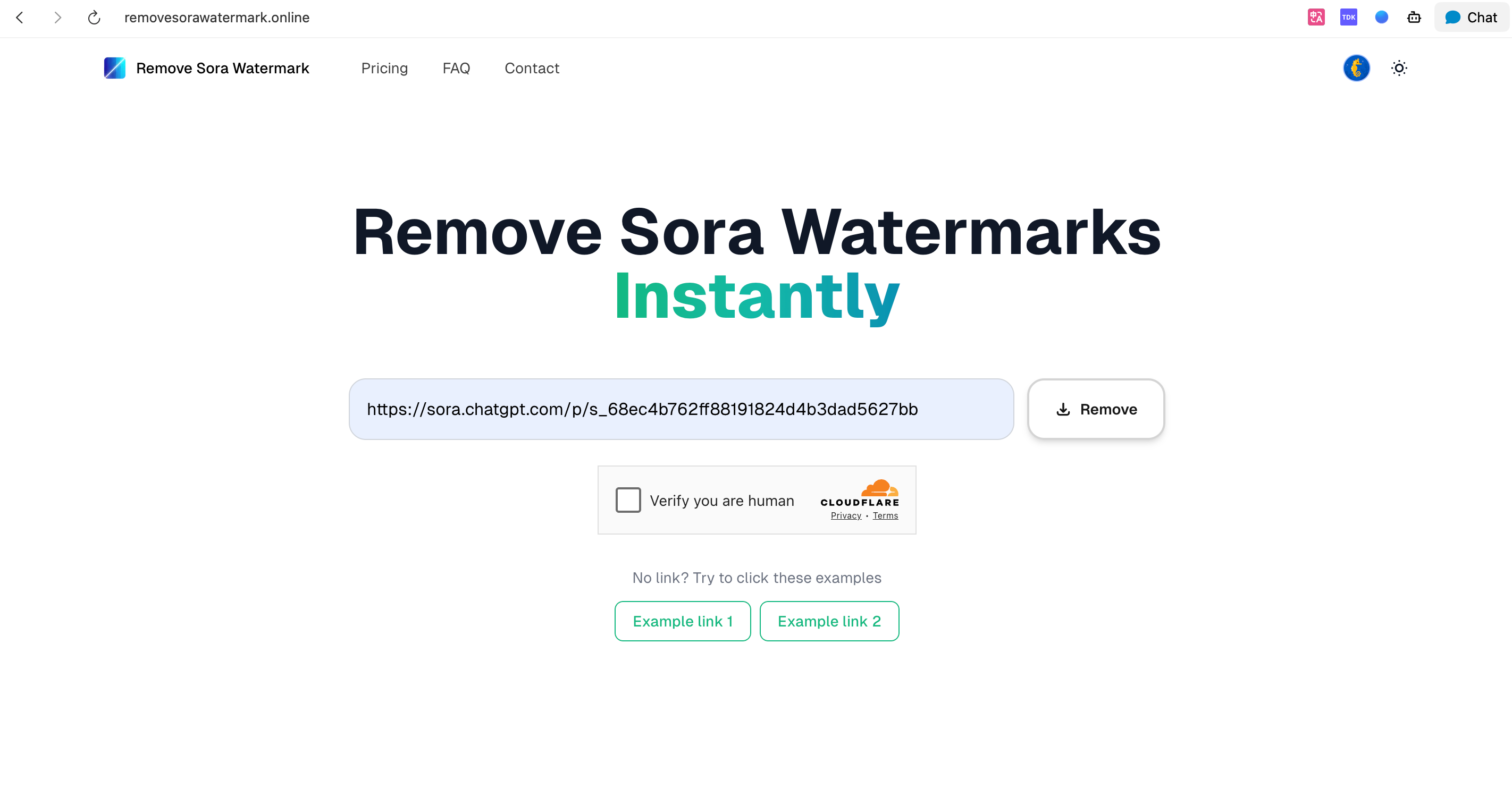The height and width of the screenshot is (796, 1512).
Task: Open the FAQ nav item
Action: tap(456, 68)
